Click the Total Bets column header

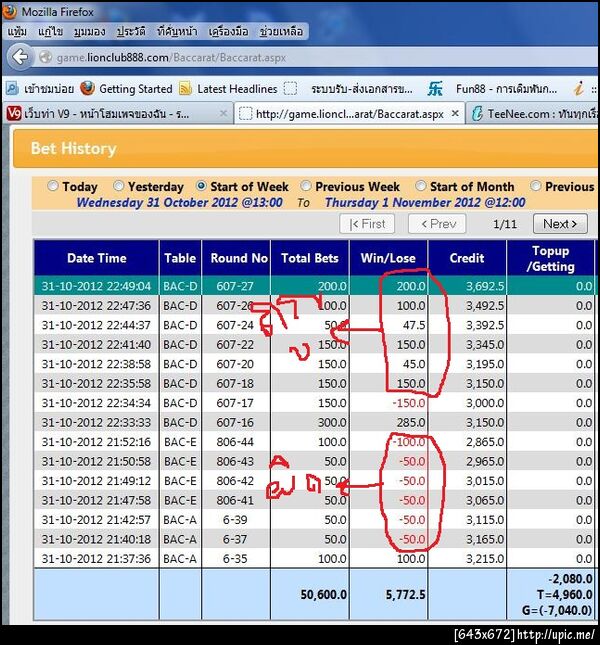pos(310,258)
